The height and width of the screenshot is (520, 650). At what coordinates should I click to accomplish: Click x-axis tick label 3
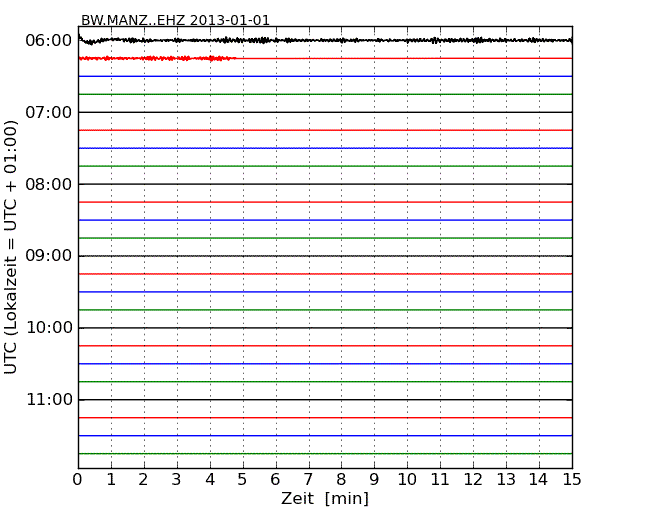click(177, 480)
